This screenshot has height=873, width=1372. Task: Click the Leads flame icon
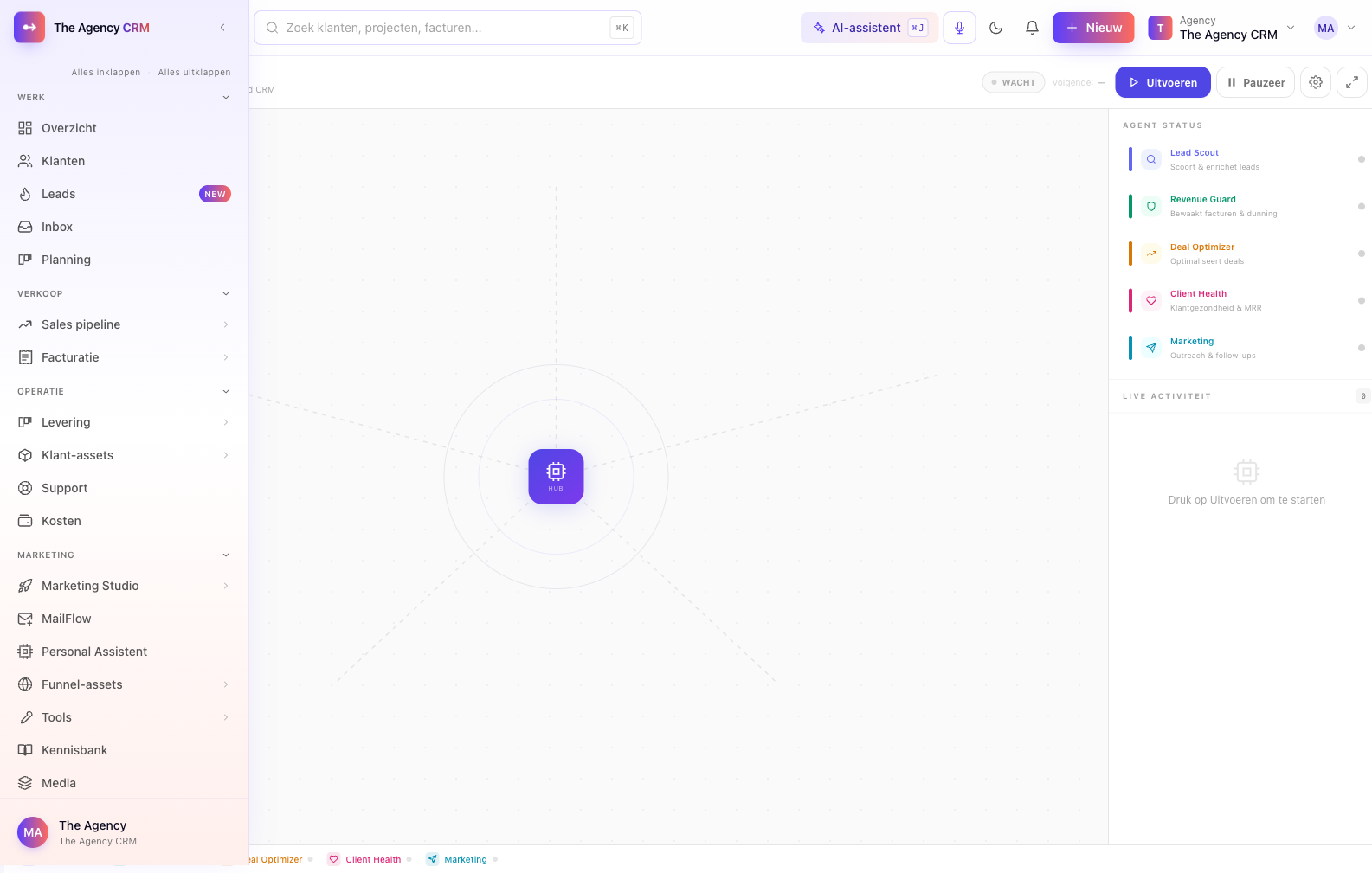25,194
